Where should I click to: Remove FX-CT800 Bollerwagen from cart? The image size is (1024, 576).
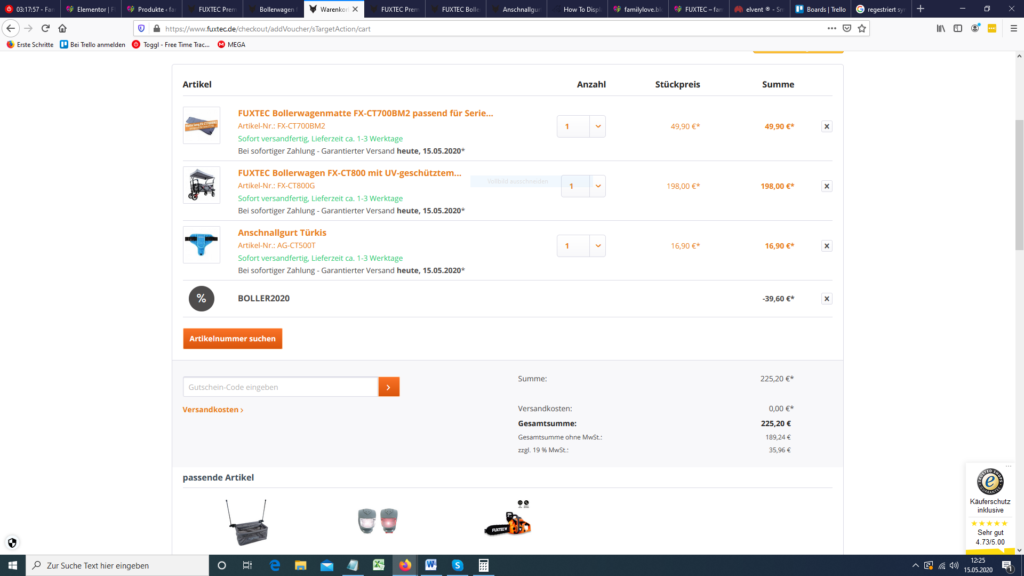(827, 186)
